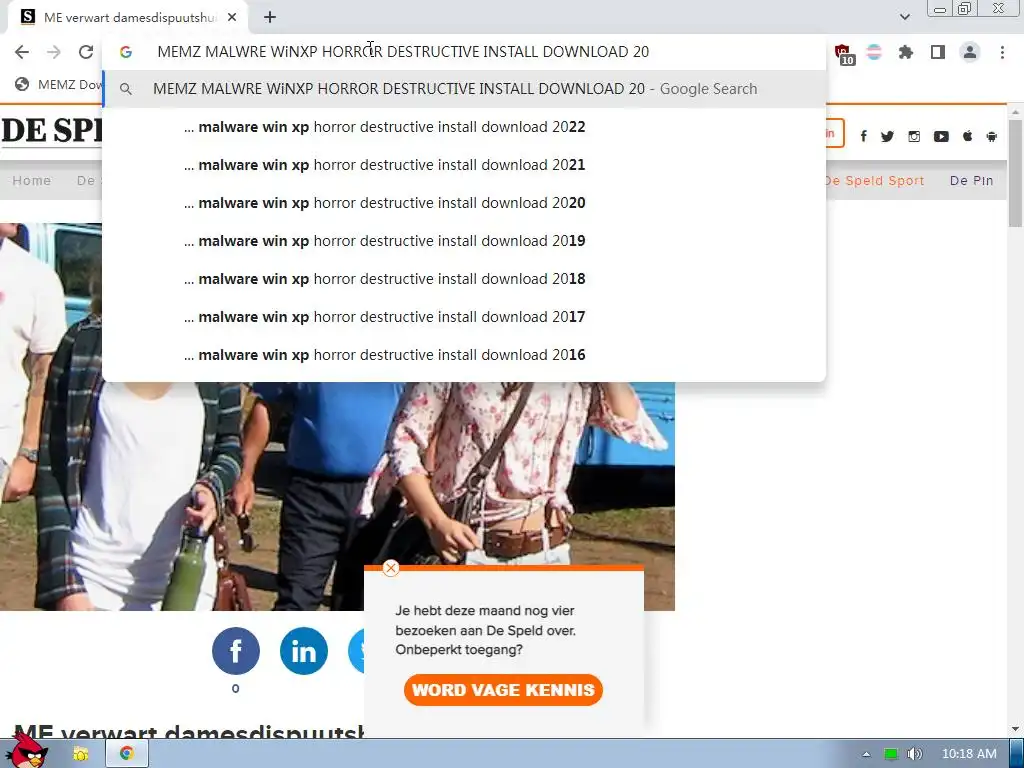
Task: Click the striped round extension icon
Action: coord(874,52)
